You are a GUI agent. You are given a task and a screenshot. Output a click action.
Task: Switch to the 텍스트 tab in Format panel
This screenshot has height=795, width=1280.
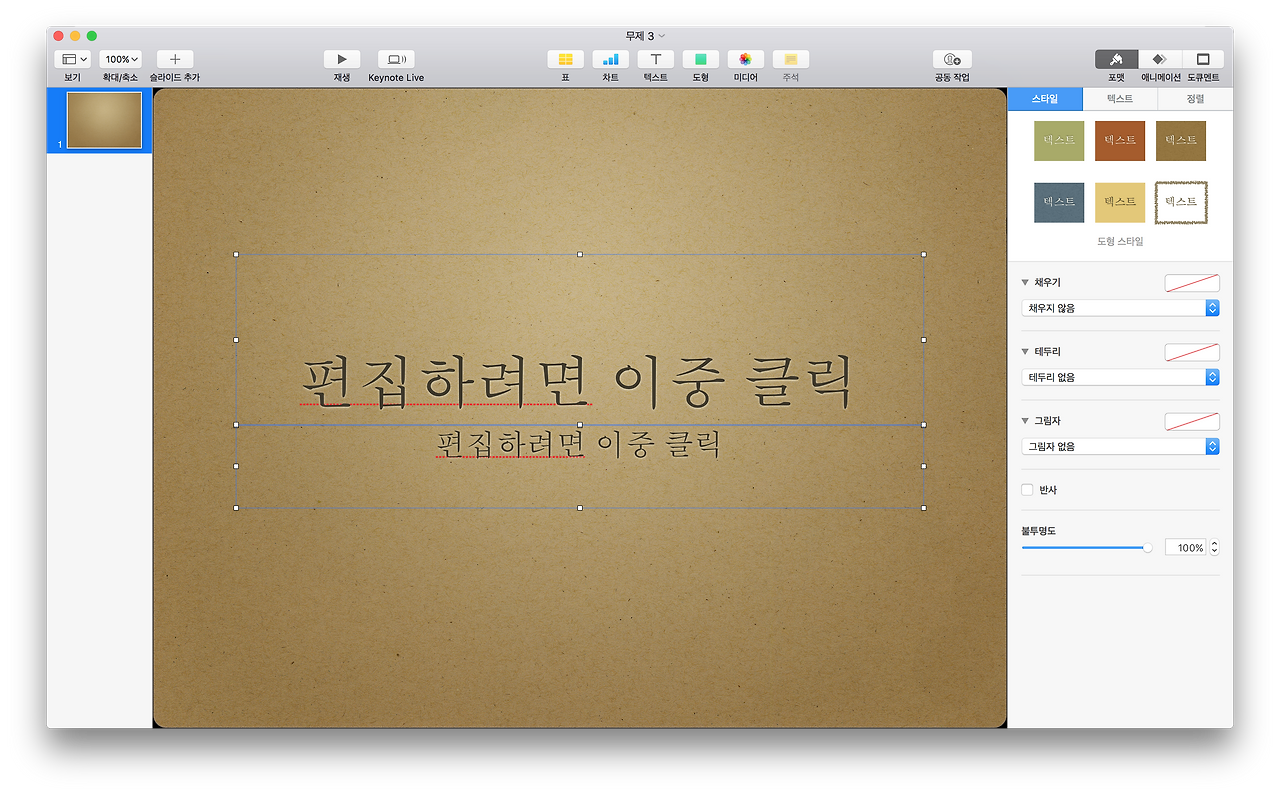[x=1119, y=98]
